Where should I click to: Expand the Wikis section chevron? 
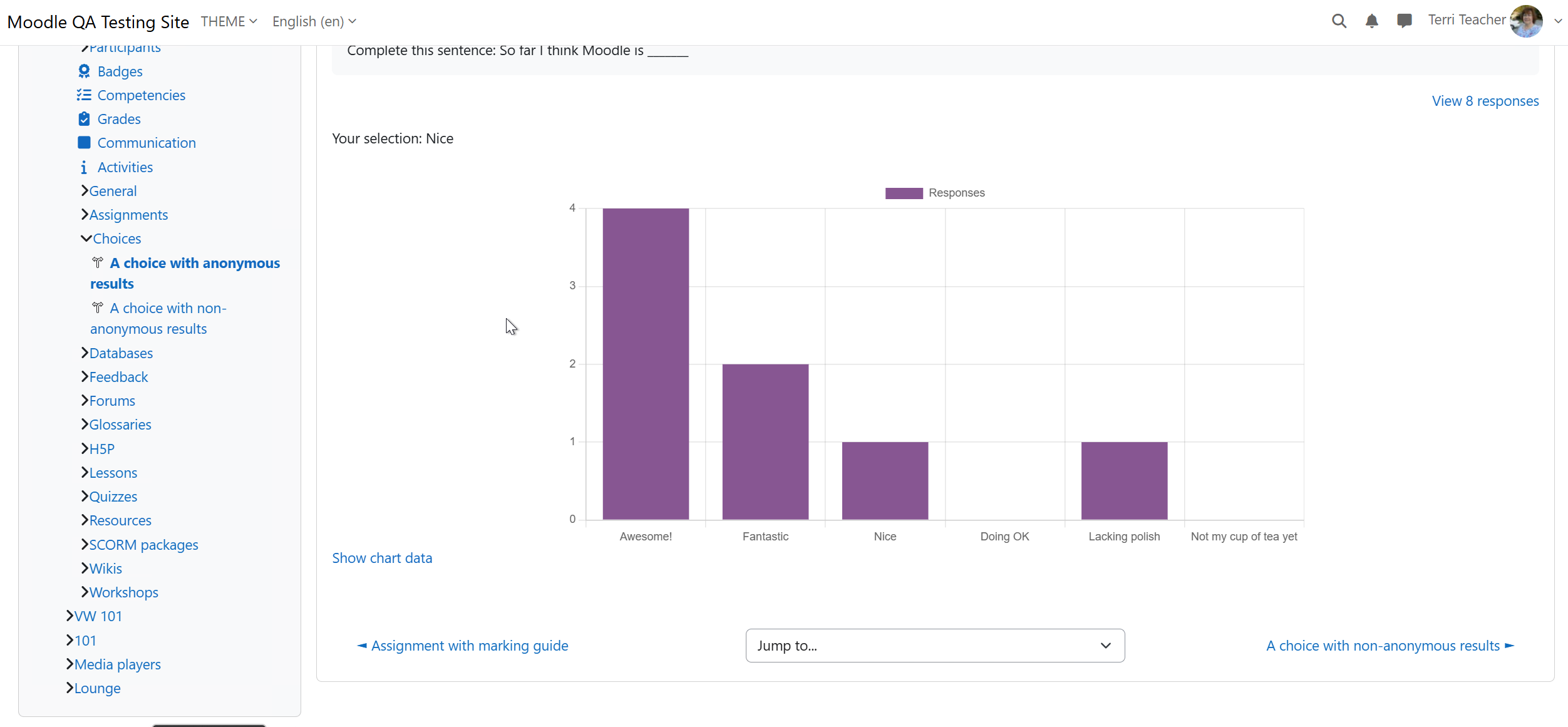(x=85, y=568)
